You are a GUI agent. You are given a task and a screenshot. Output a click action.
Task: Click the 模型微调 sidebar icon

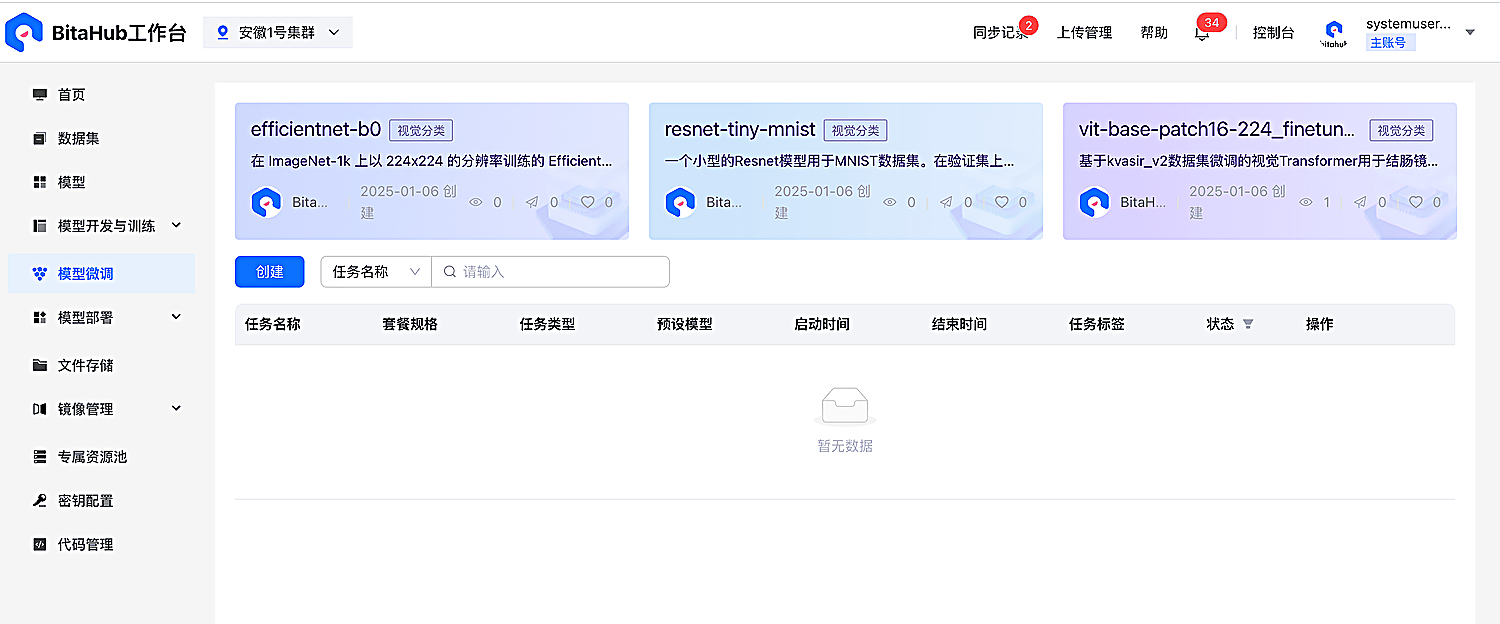click(x=40, y=273)
